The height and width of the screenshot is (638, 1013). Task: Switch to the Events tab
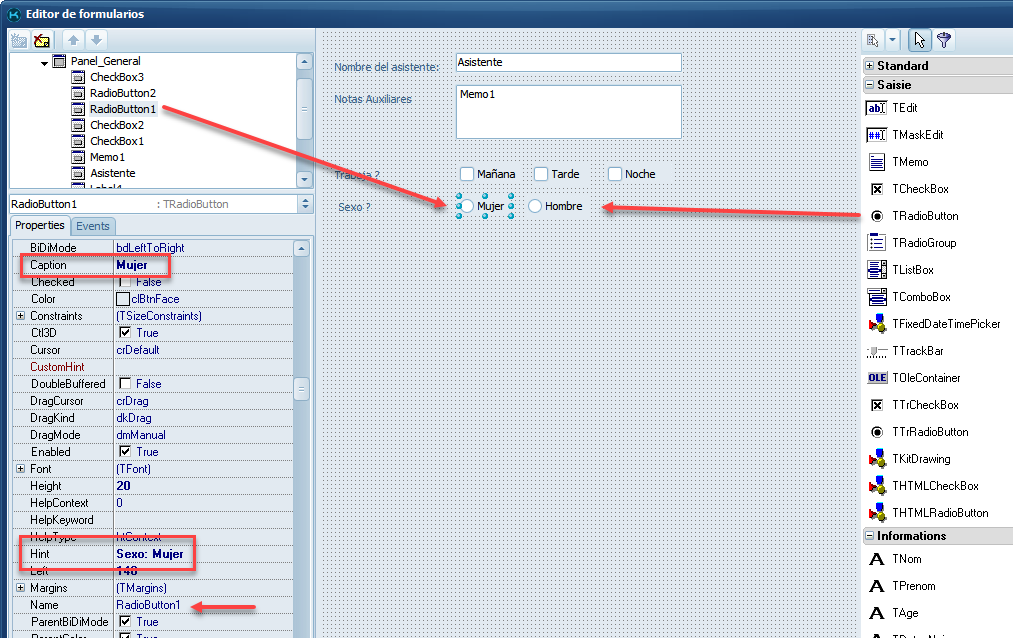pyautogui.click(x=93, y=226)
